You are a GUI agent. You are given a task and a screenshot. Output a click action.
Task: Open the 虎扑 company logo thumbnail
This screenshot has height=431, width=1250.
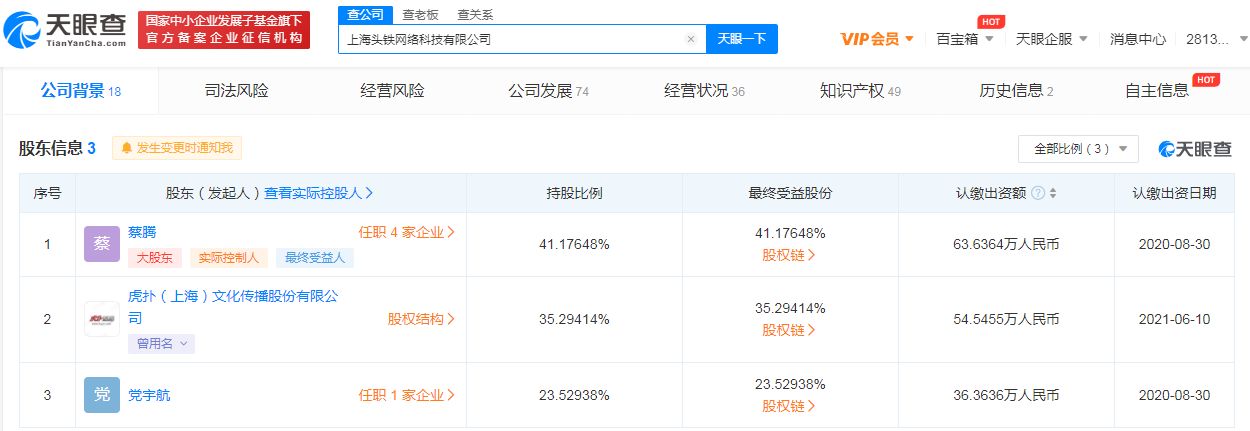coord(102,319)
